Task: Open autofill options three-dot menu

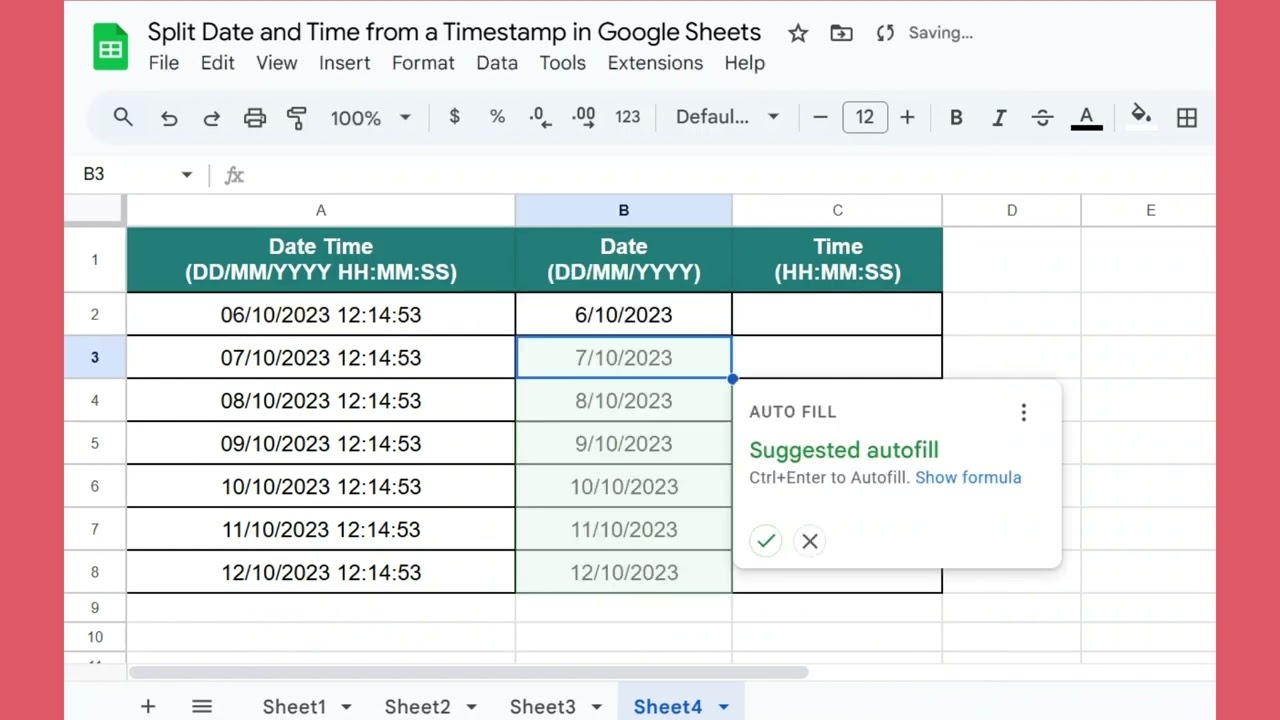Action: tap(1023, 412)
